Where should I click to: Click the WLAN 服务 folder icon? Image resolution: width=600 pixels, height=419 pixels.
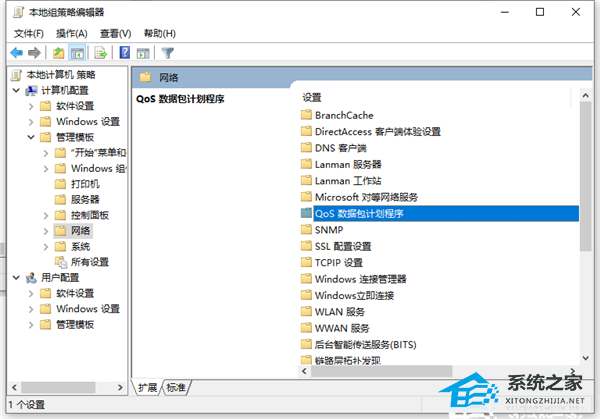306,311
